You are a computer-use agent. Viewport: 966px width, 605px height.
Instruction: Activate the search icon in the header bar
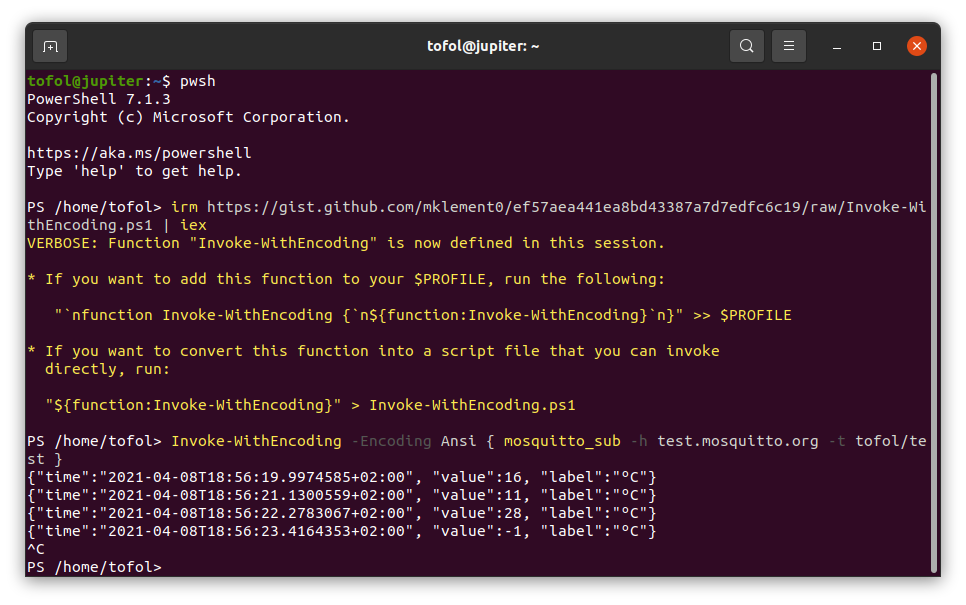746,46
